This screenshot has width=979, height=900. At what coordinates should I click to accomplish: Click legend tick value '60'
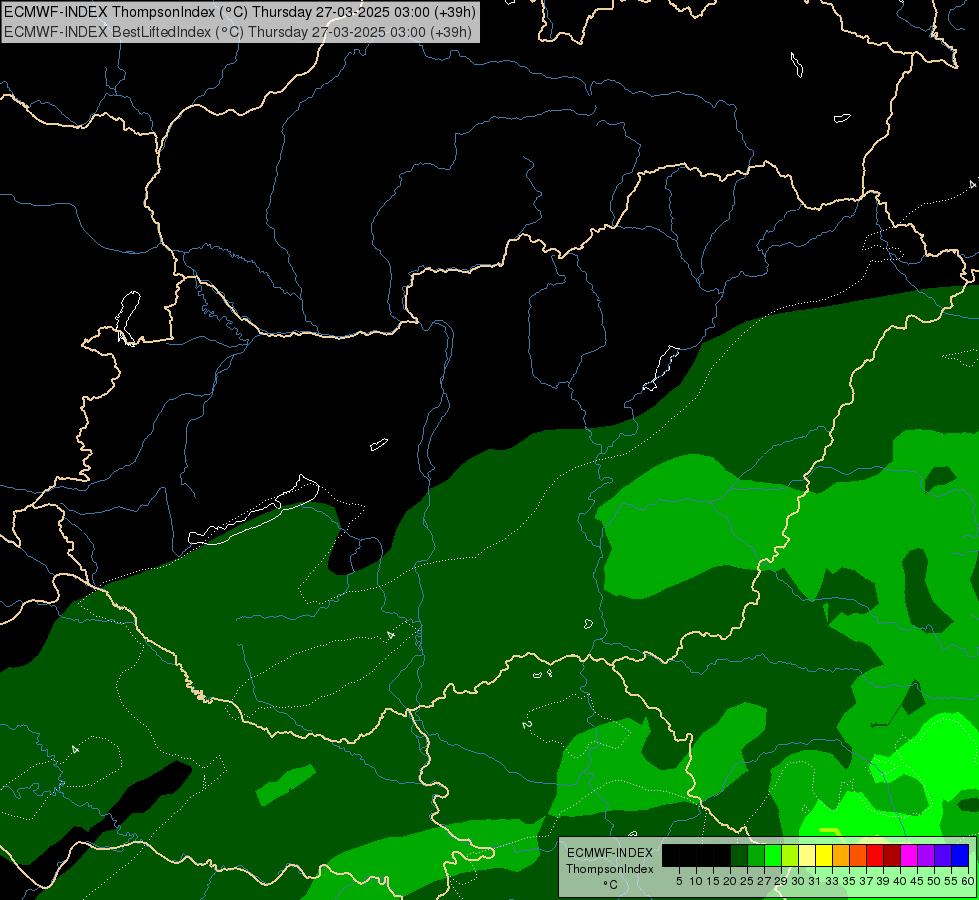coord(968,881)
